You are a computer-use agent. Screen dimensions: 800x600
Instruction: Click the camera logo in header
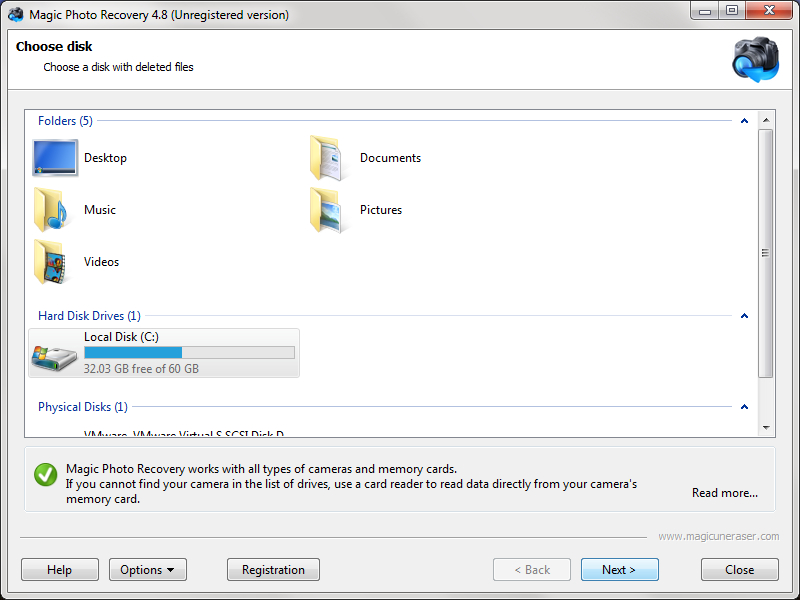click(x=754, y=60)
